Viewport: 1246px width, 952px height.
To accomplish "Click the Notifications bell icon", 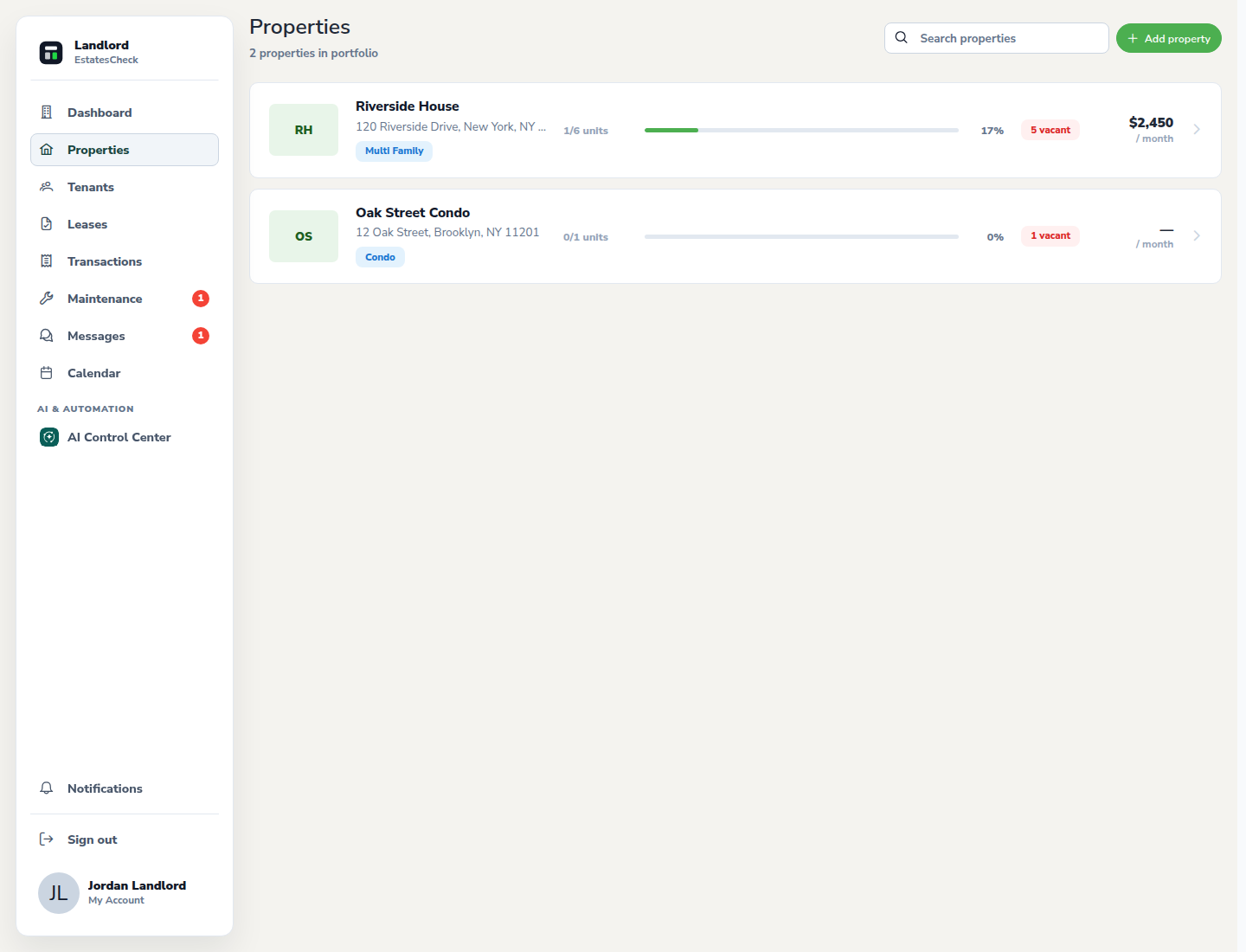I will click(47, 788).
